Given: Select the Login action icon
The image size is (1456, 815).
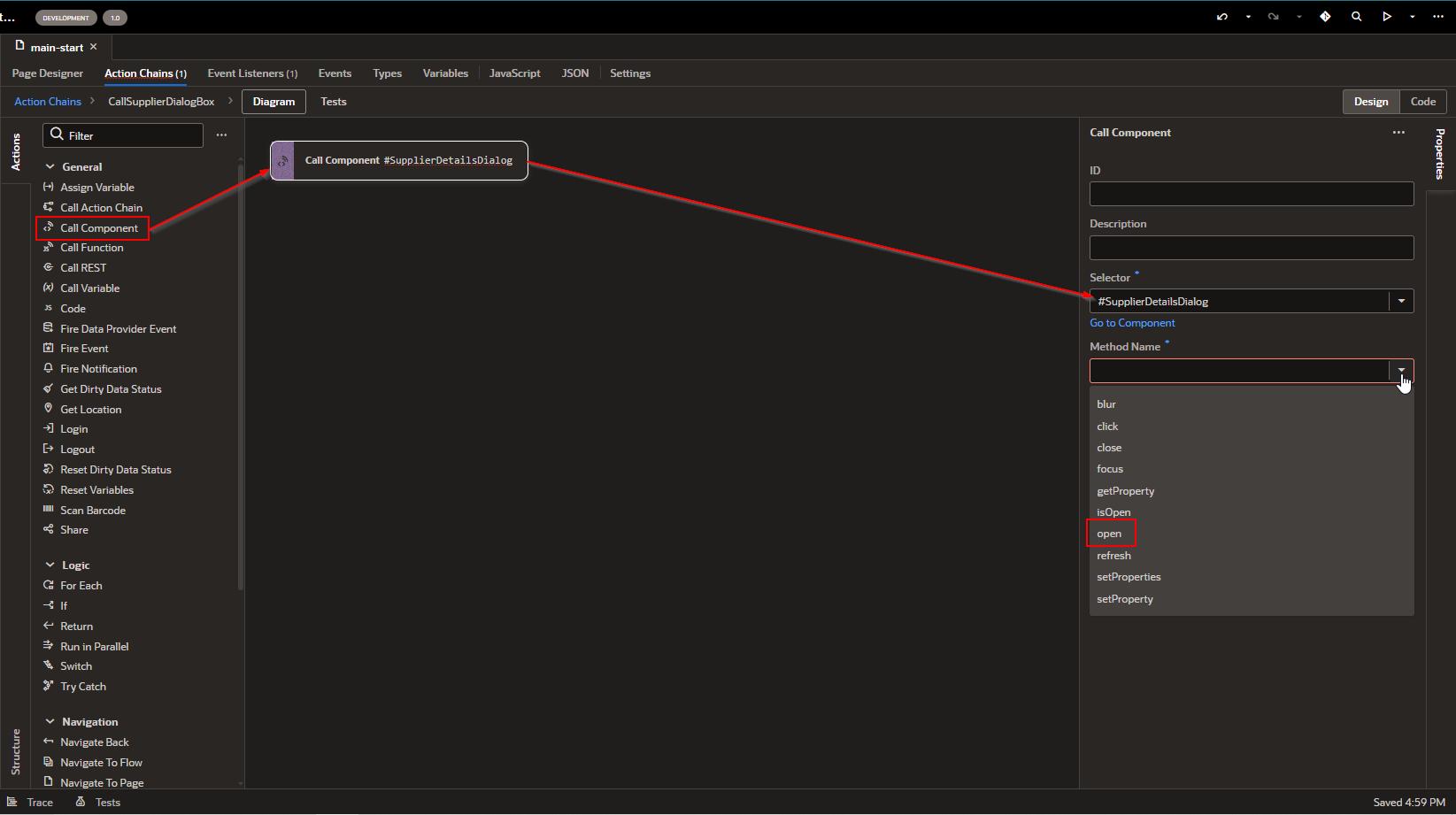Looking at the screenshot, I should coord(49,428).
